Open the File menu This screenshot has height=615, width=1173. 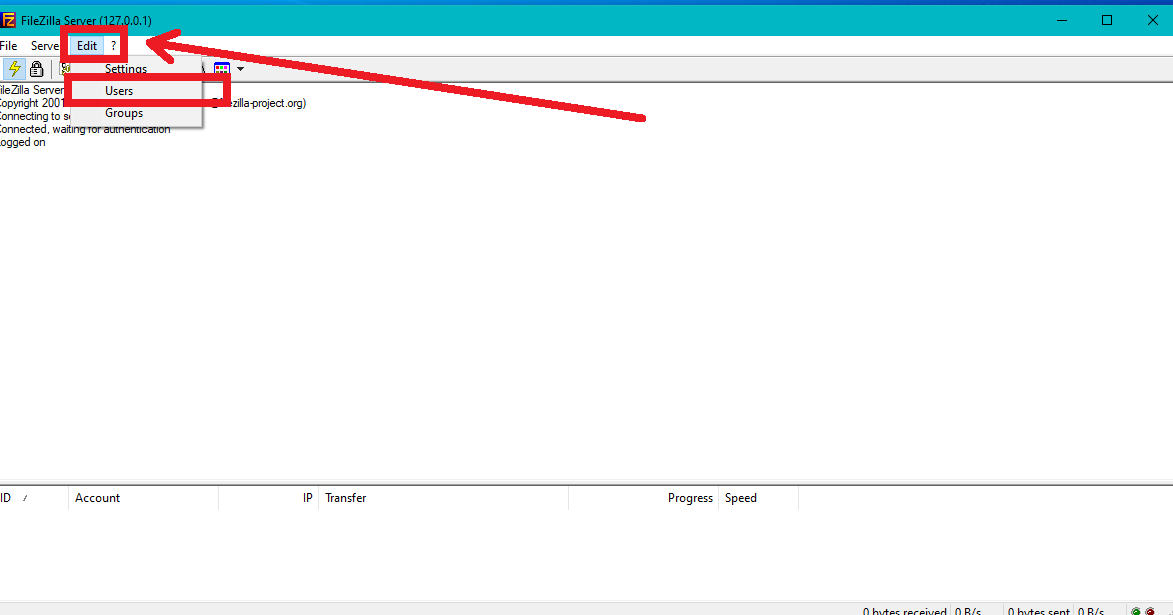pyautogui.click(x=8, y=46)
